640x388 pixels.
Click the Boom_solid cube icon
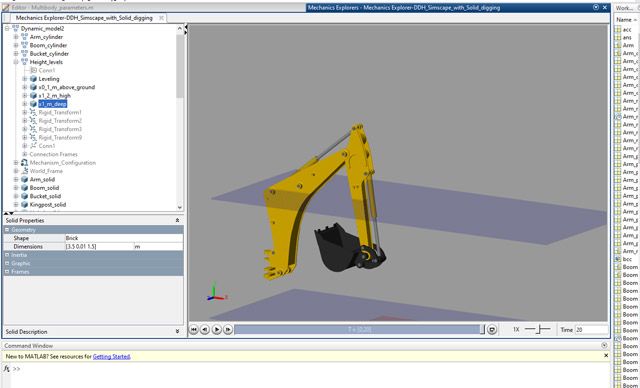tap(24, 188)
